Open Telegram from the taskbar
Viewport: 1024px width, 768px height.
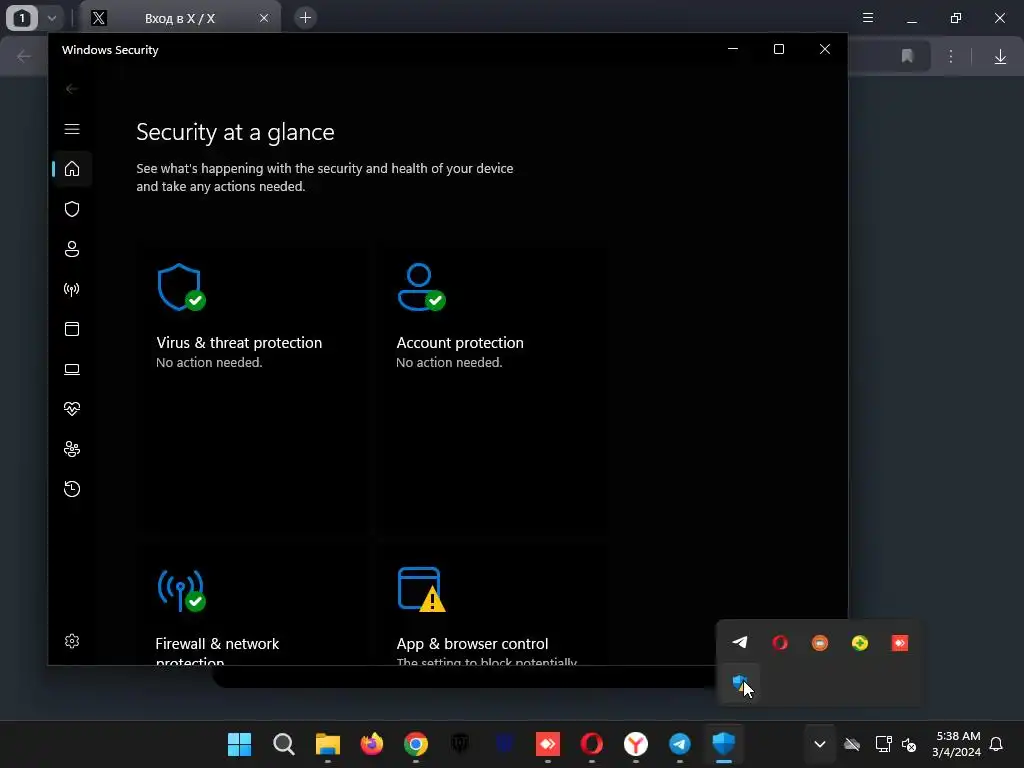click(x=680, y=744)
